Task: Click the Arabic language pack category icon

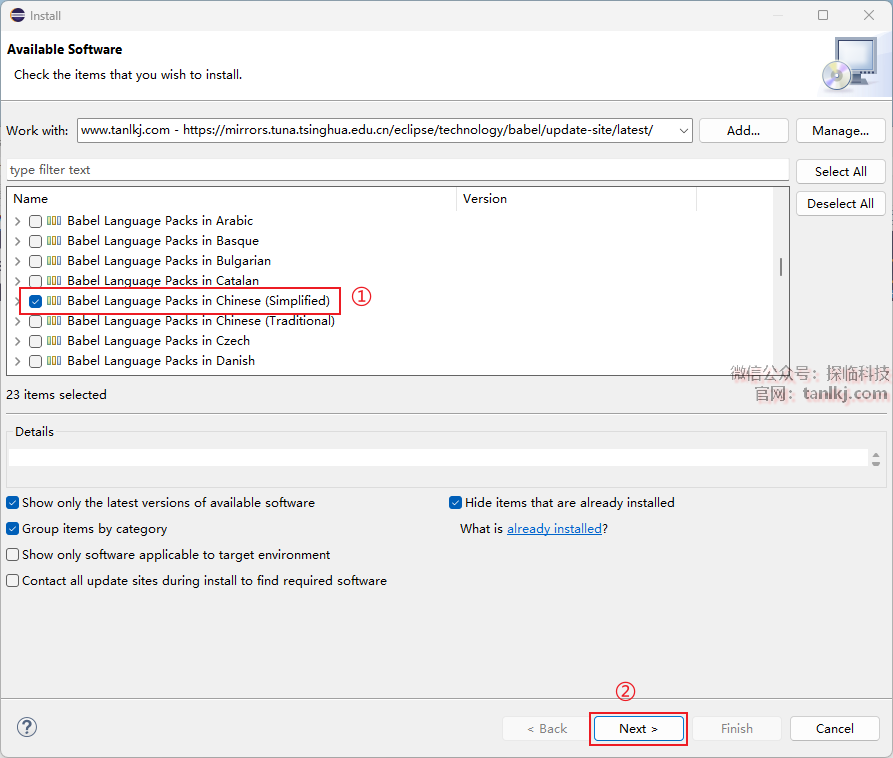Action: (54, 221)
